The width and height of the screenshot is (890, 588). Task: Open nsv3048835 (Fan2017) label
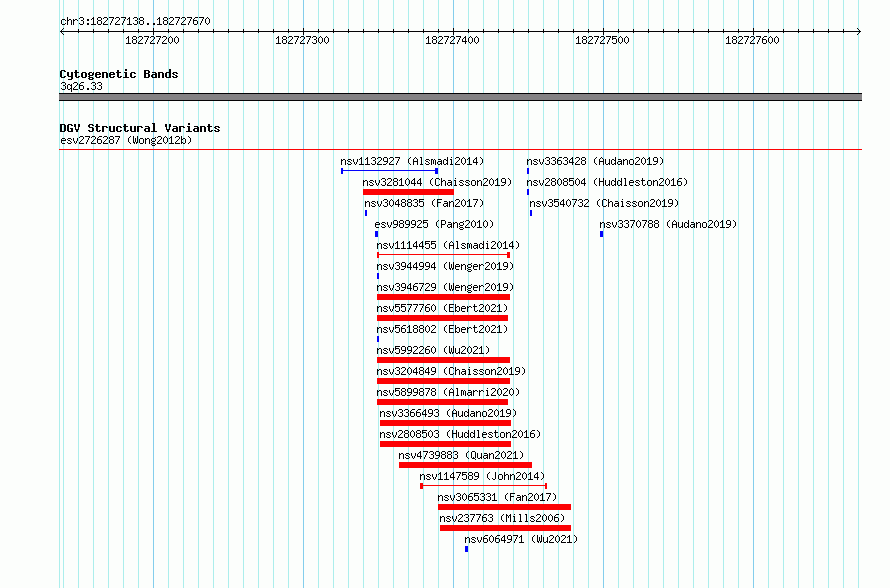tap(424, 203)
